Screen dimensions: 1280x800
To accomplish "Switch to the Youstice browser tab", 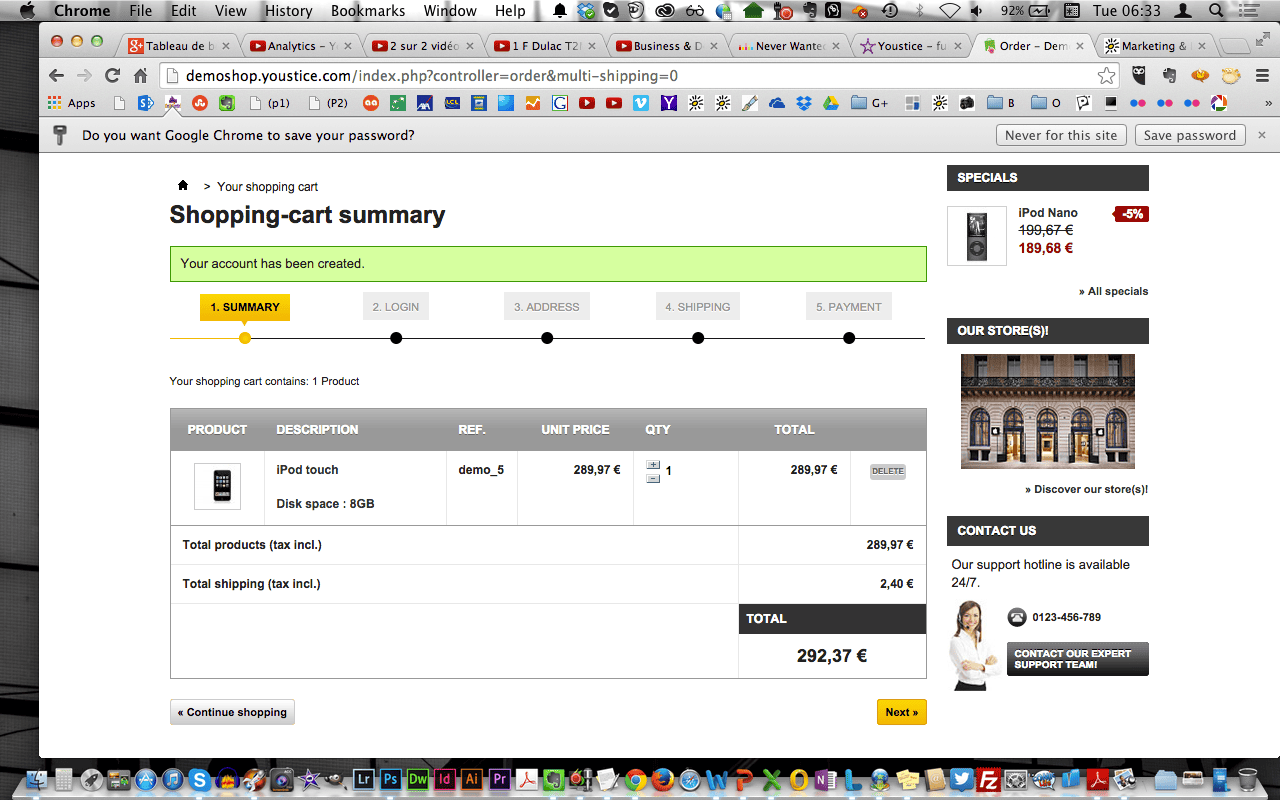I will pyautogui.click(x=910, y=46).
